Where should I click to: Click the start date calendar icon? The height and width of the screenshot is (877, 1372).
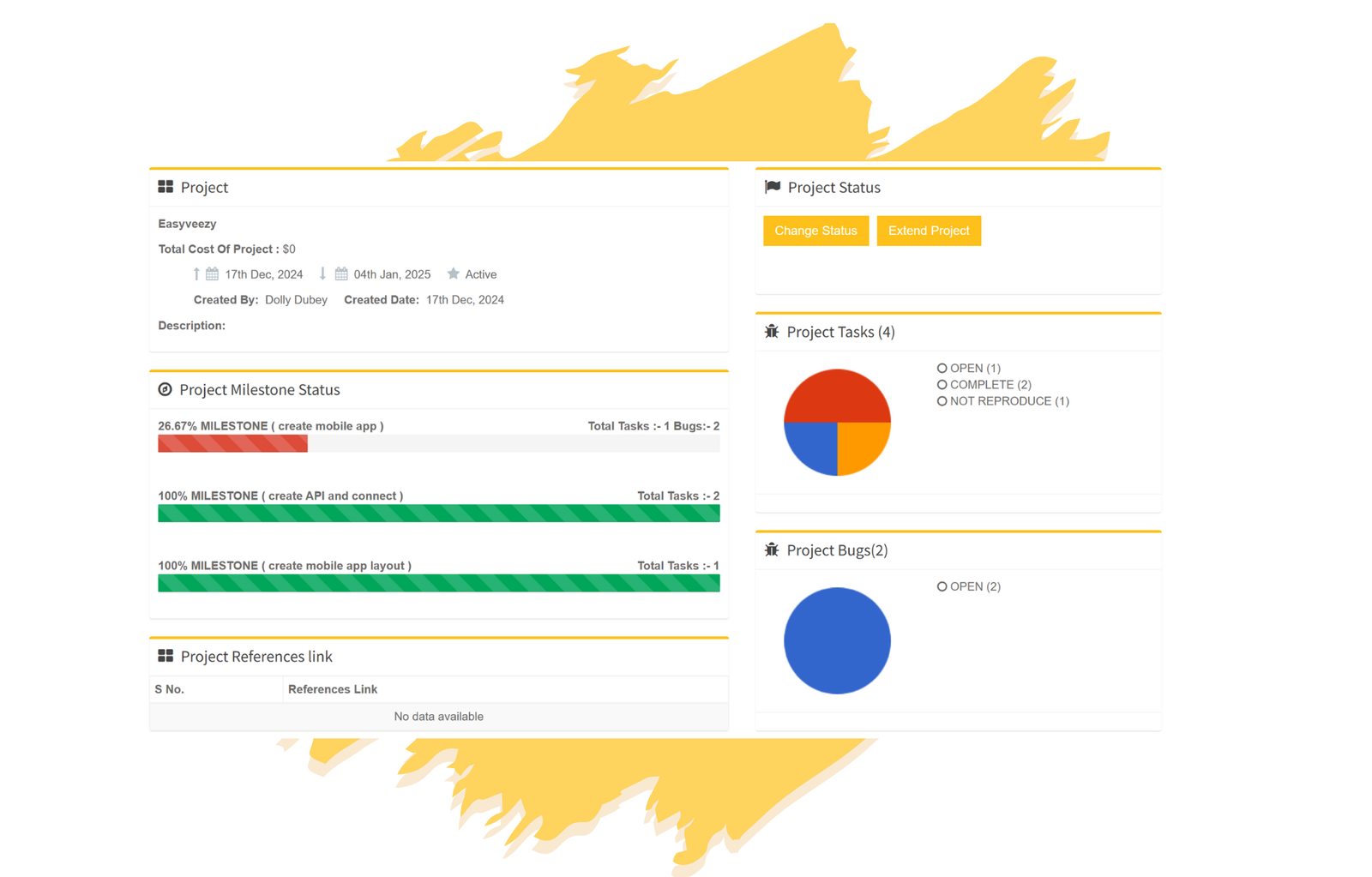[212, 274]
